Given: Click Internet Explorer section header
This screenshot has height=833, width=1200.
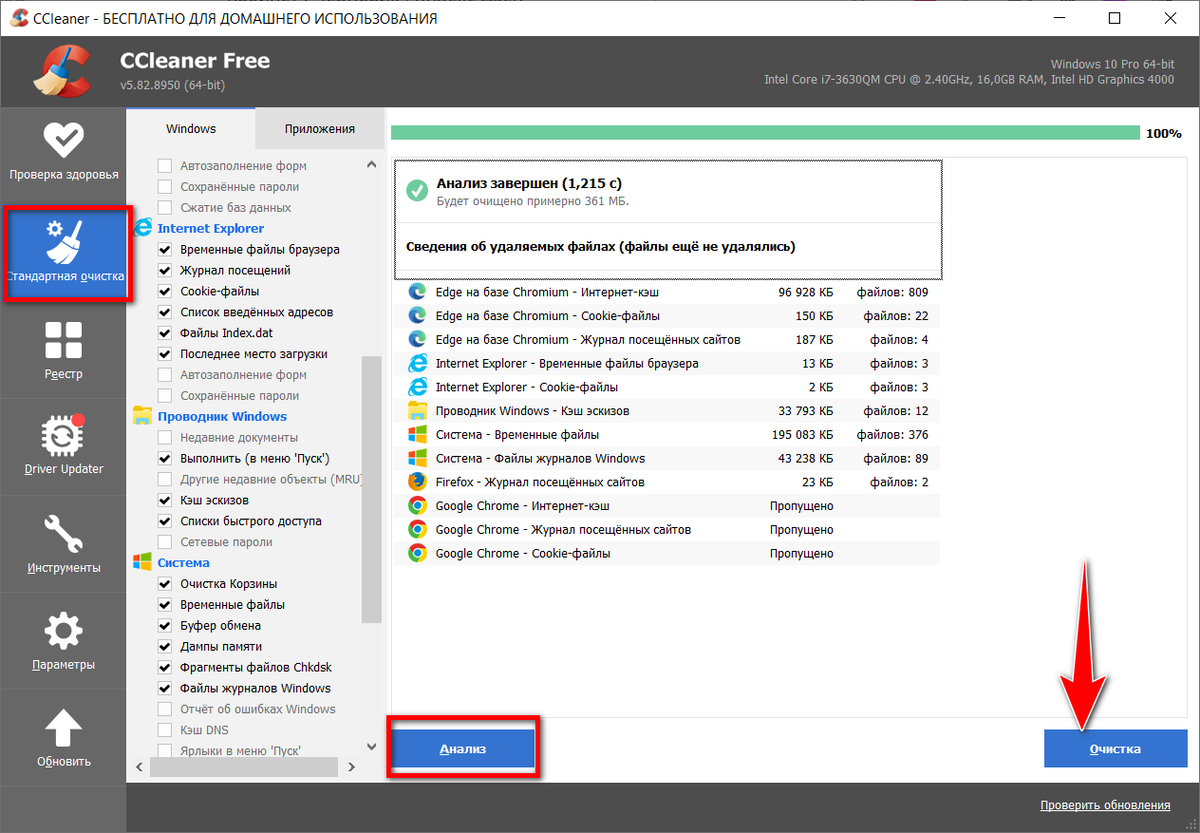Looking at the screenshot, I should pos(211,228).
